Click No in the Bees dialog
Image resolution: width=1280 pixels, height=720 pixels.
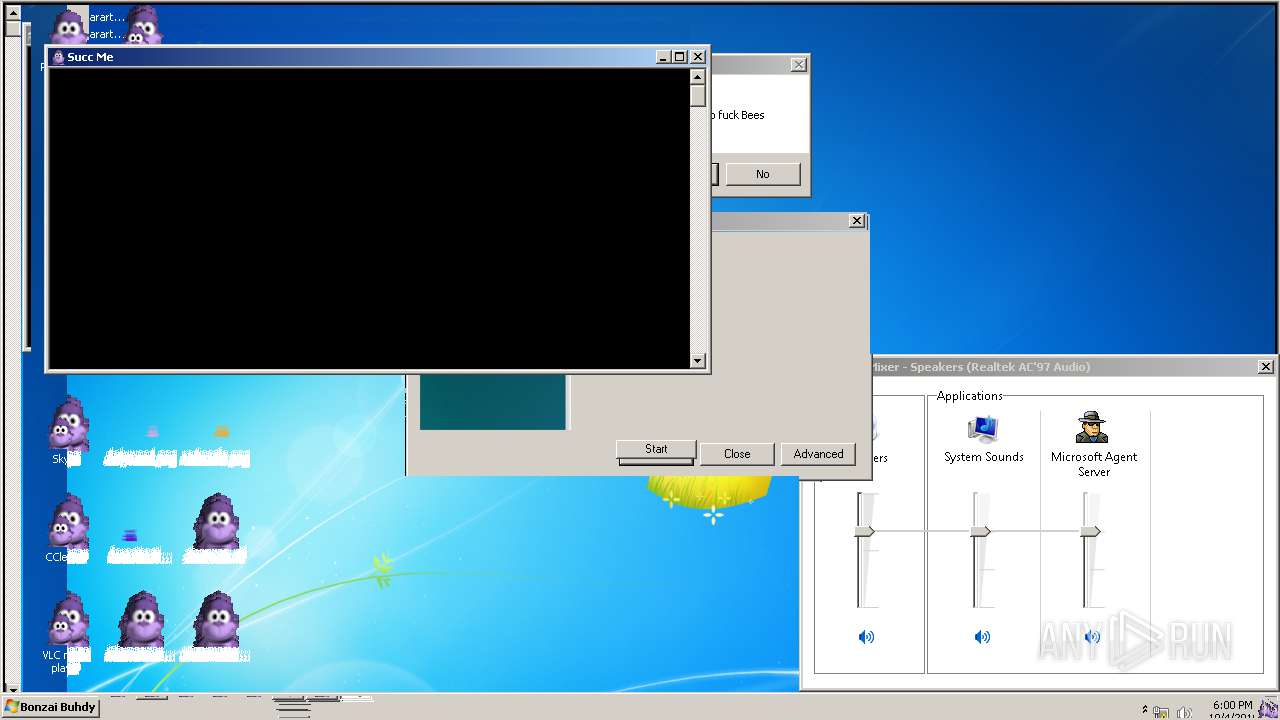click(763, 174)
